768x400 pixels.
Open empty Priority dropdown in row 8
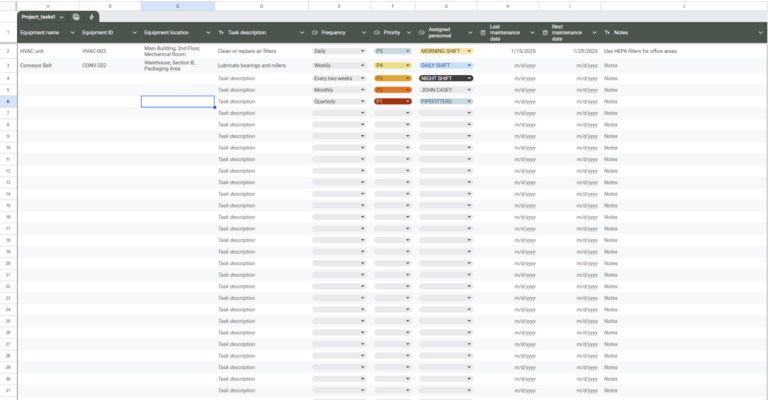click(x=393, y=125)
